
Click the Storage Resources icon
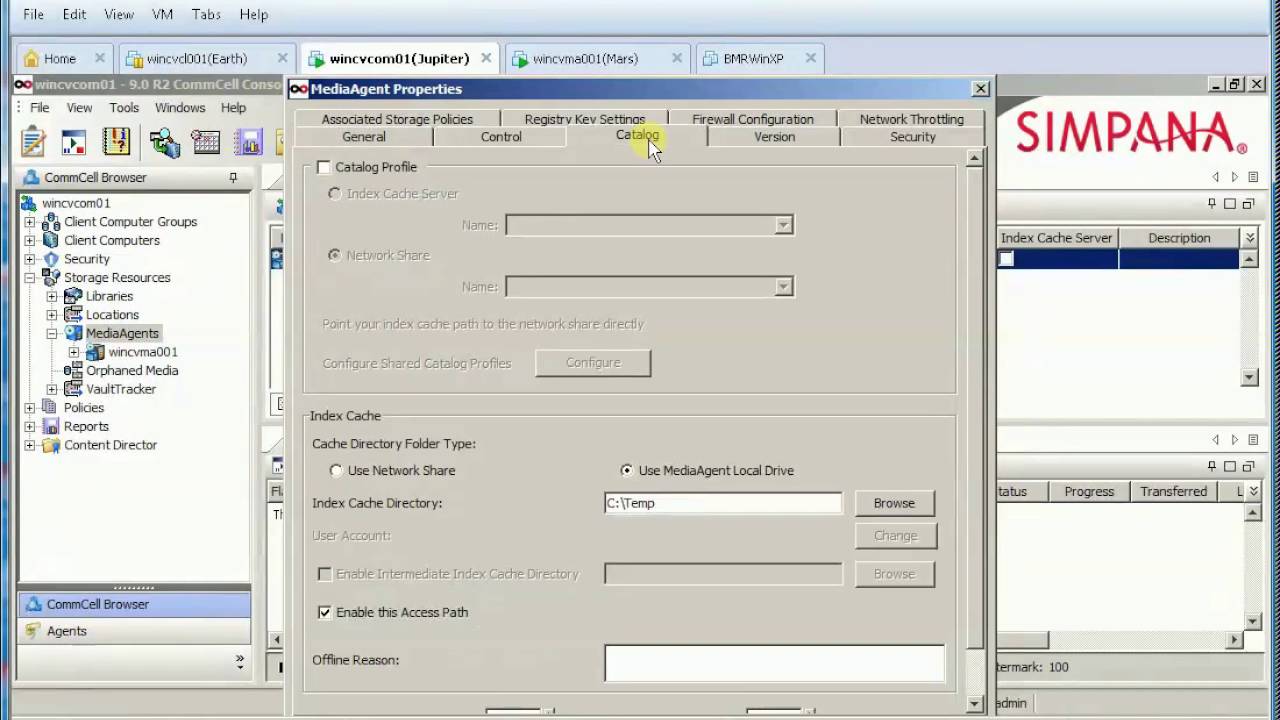(50, 278)
